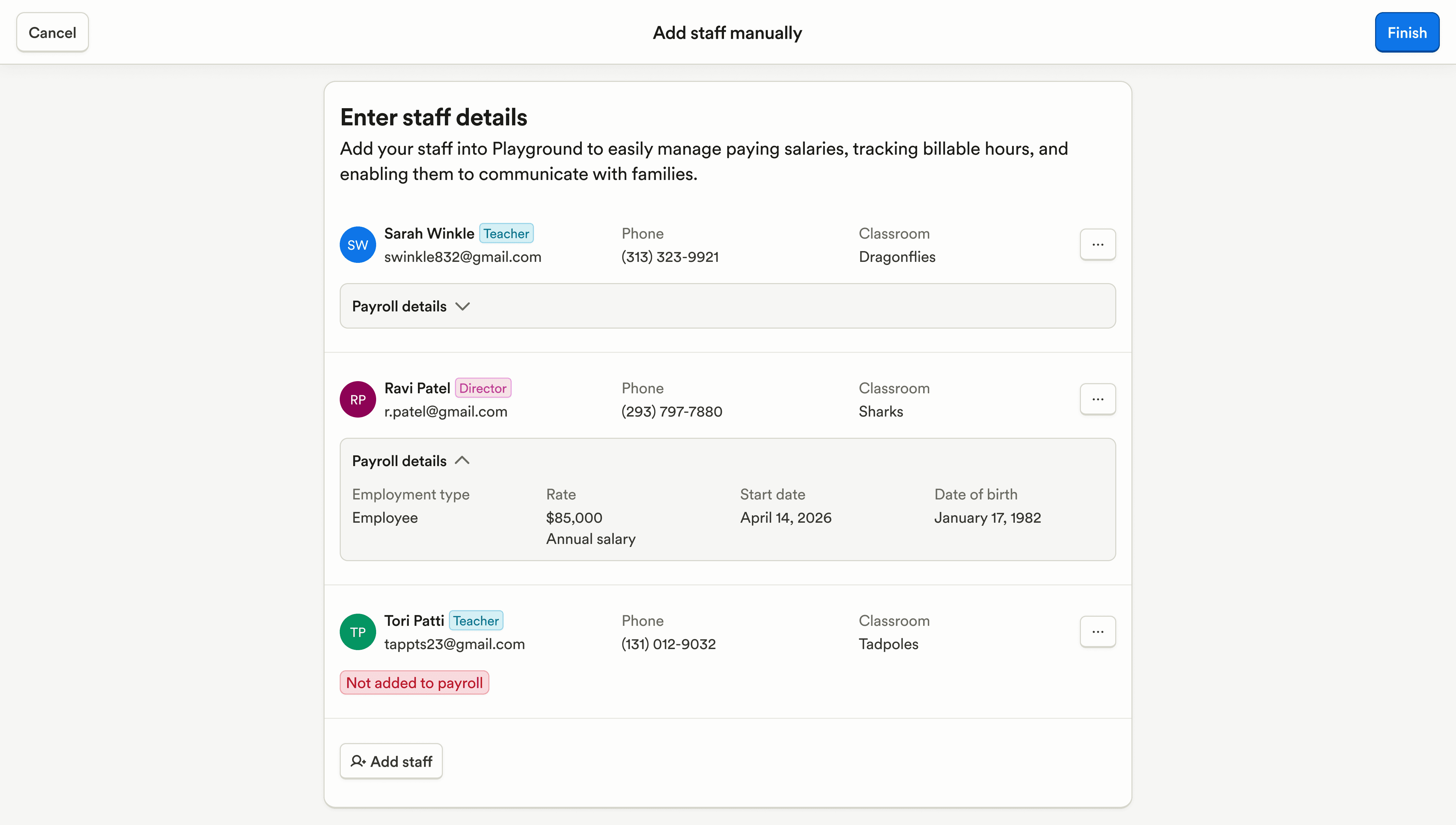The width and height of the screenshot is (1456, 825).
Task: Click the Not added to payroll tag
Action: (414, 683)
